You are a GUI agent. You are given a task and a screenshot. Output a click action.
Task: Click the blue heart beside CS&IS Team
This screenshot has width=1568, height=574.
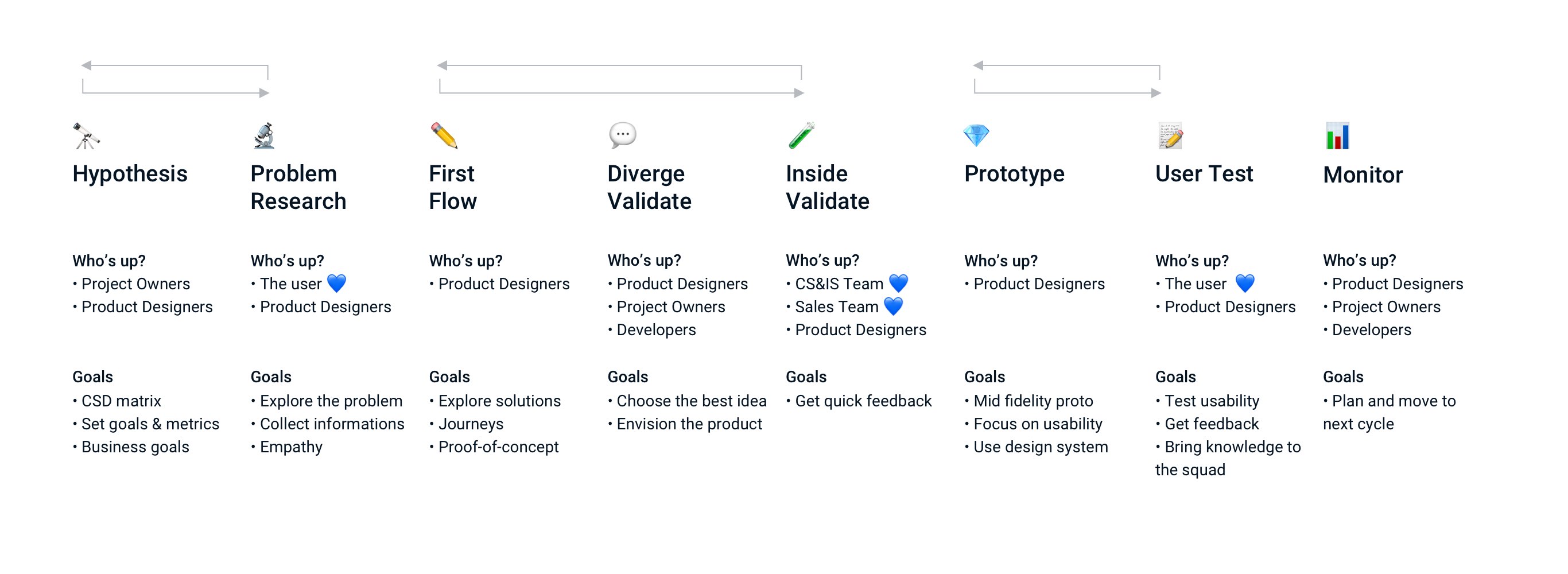(x=898, y=283)
